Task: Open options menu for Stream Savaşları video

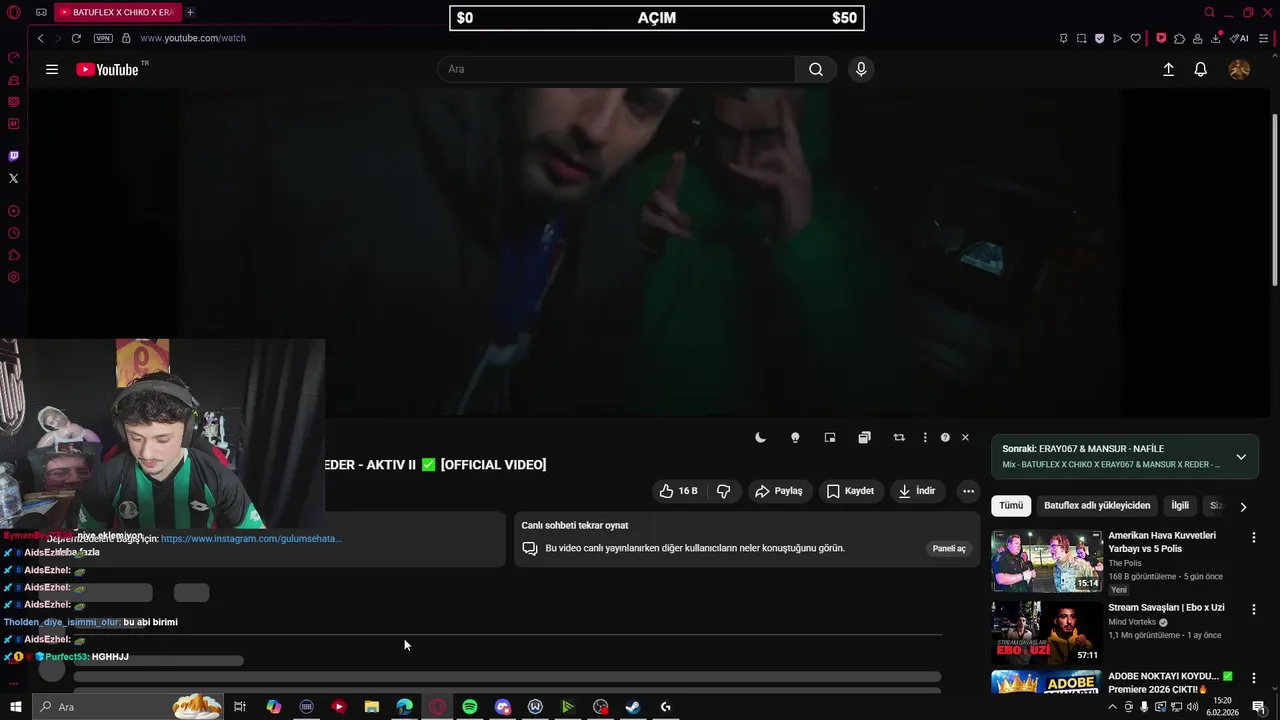Action: coord(1253,609)
